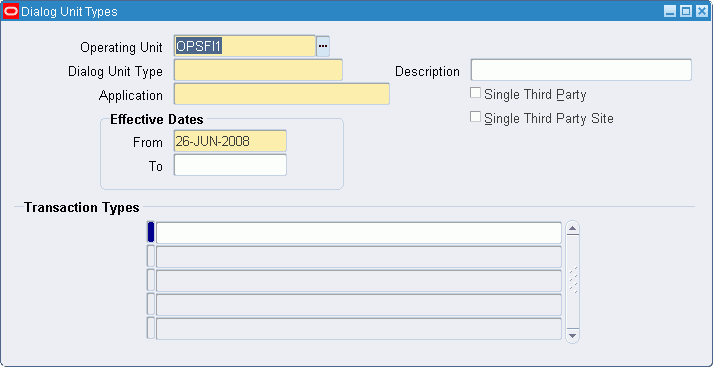Click the Application input field
Viewport: 713px width, 367px height.
282,94
